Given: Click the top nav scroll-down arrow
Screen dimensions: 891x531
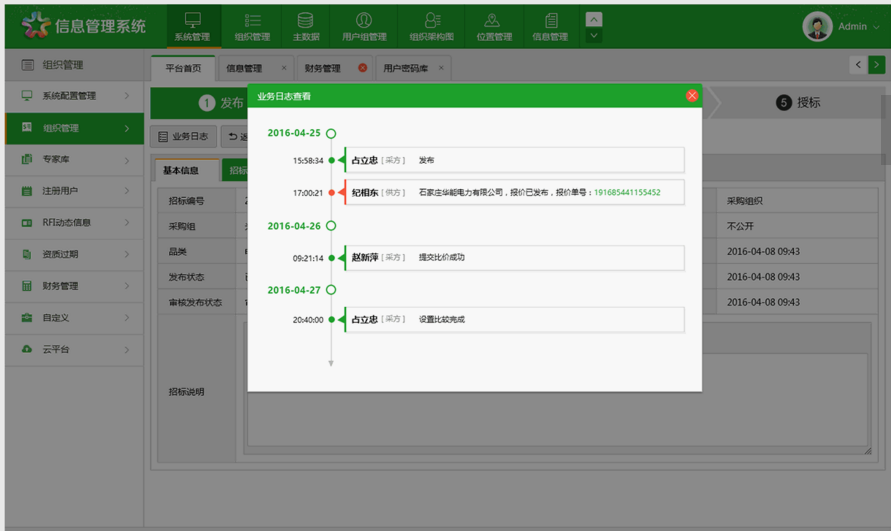Looking at the screenshot, I should click(594, 36).
